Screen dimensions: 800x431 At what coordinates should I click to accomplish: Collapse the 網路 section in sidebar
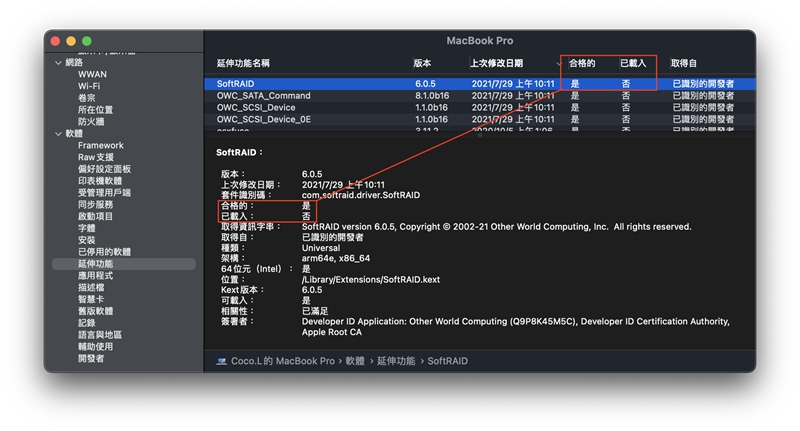(x=58, y=63)
